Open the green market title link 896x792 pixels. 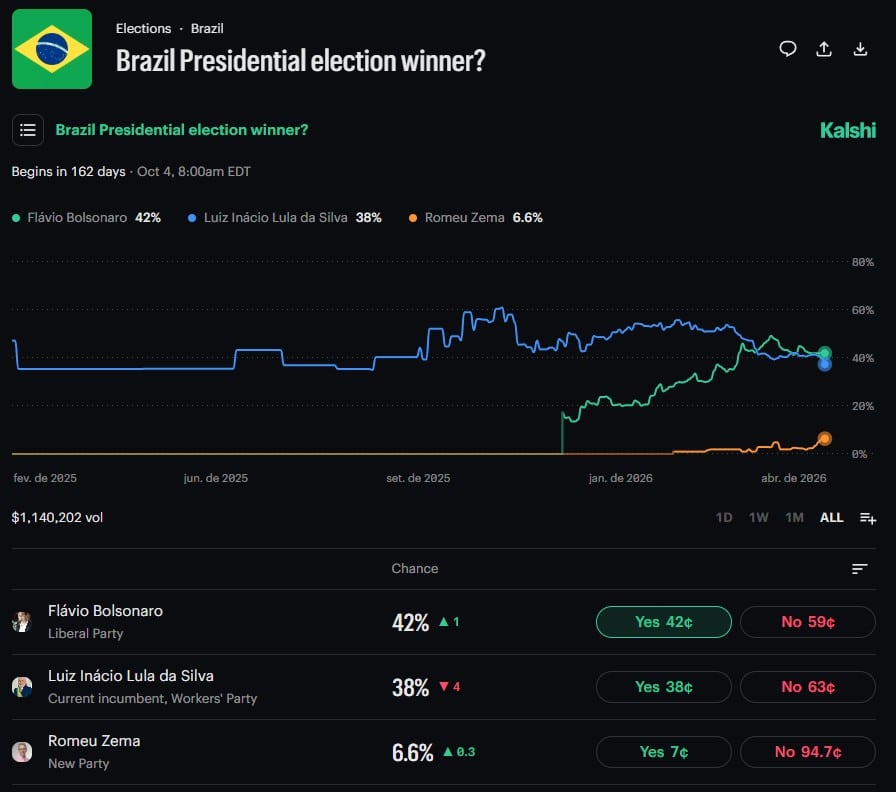pos(182,130)
